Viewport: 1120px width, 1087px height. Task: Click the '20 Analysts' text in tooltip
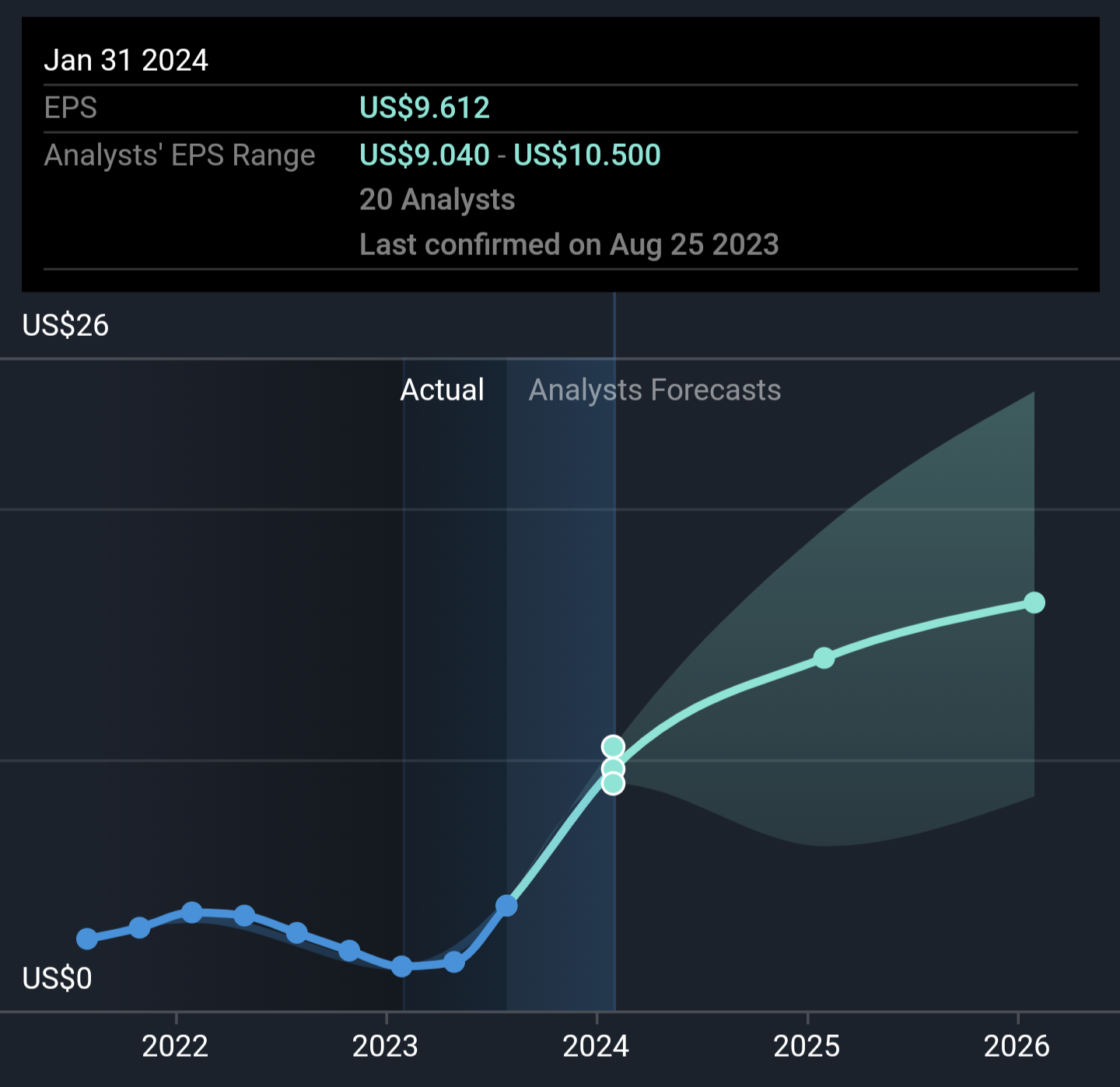pos(437,200)
